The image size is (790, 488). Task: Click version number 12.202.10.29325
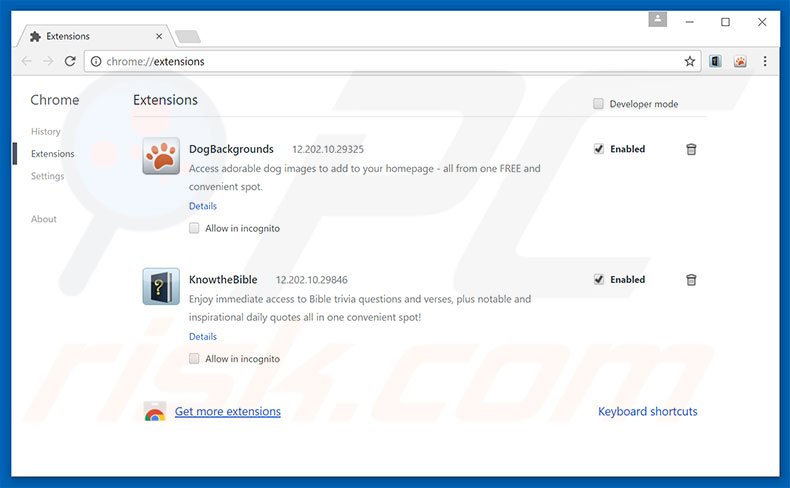click(x=328, y=150)
